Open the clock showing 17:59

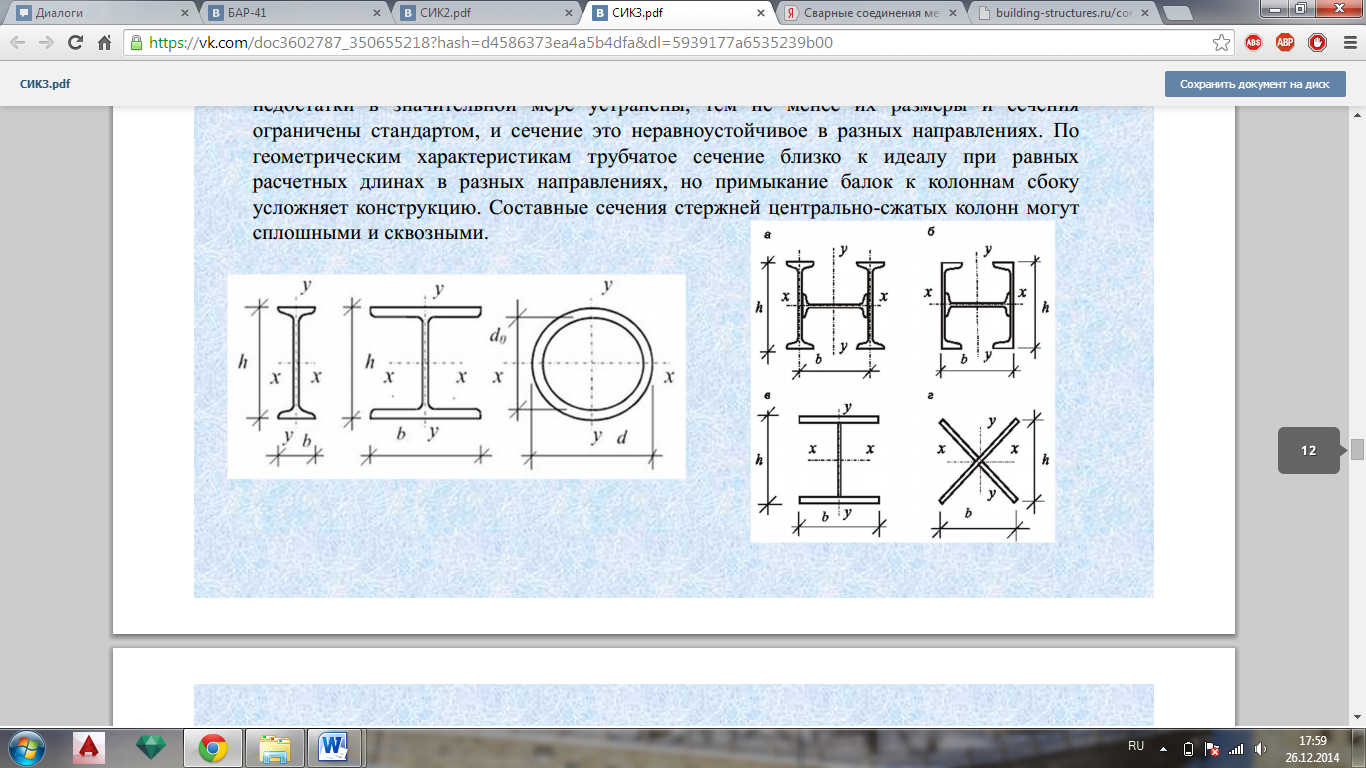1313,748
